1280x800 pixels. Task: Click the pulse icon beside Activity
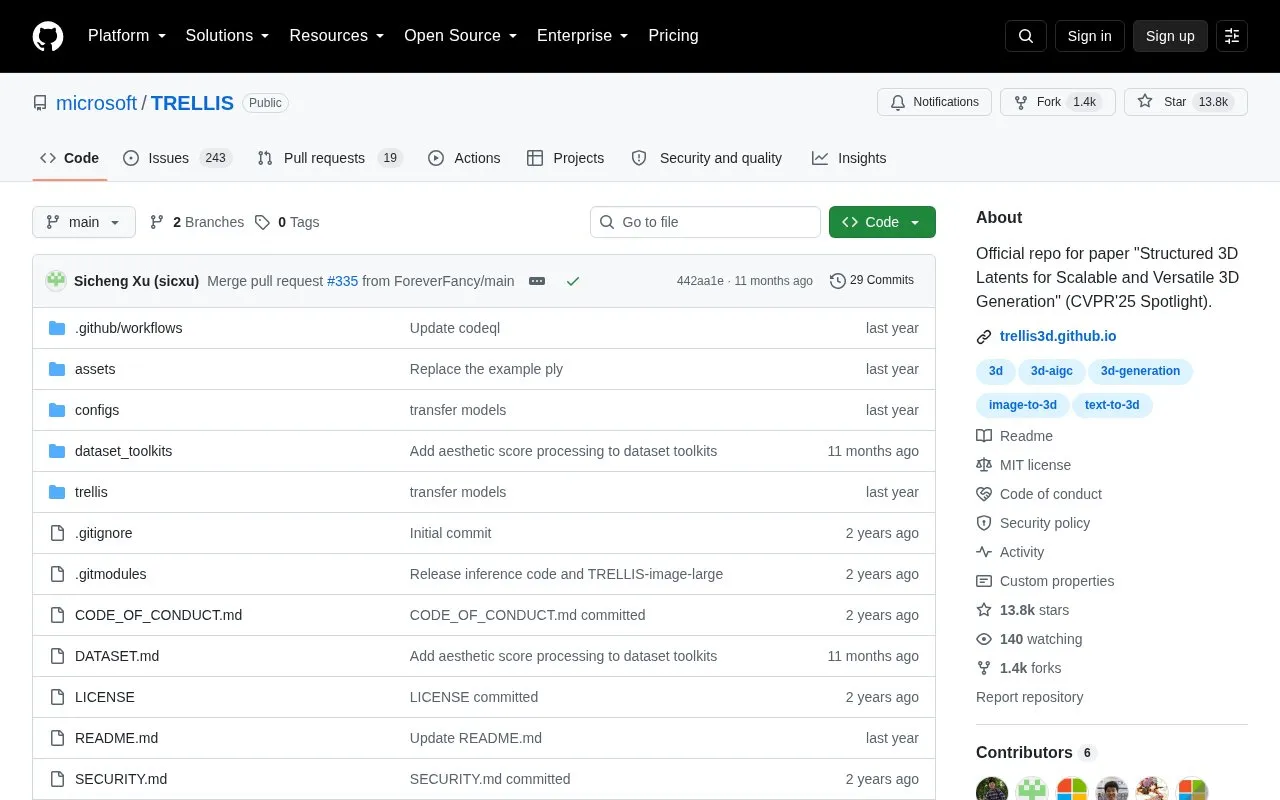pyautogui.click(x=984, y=552)
